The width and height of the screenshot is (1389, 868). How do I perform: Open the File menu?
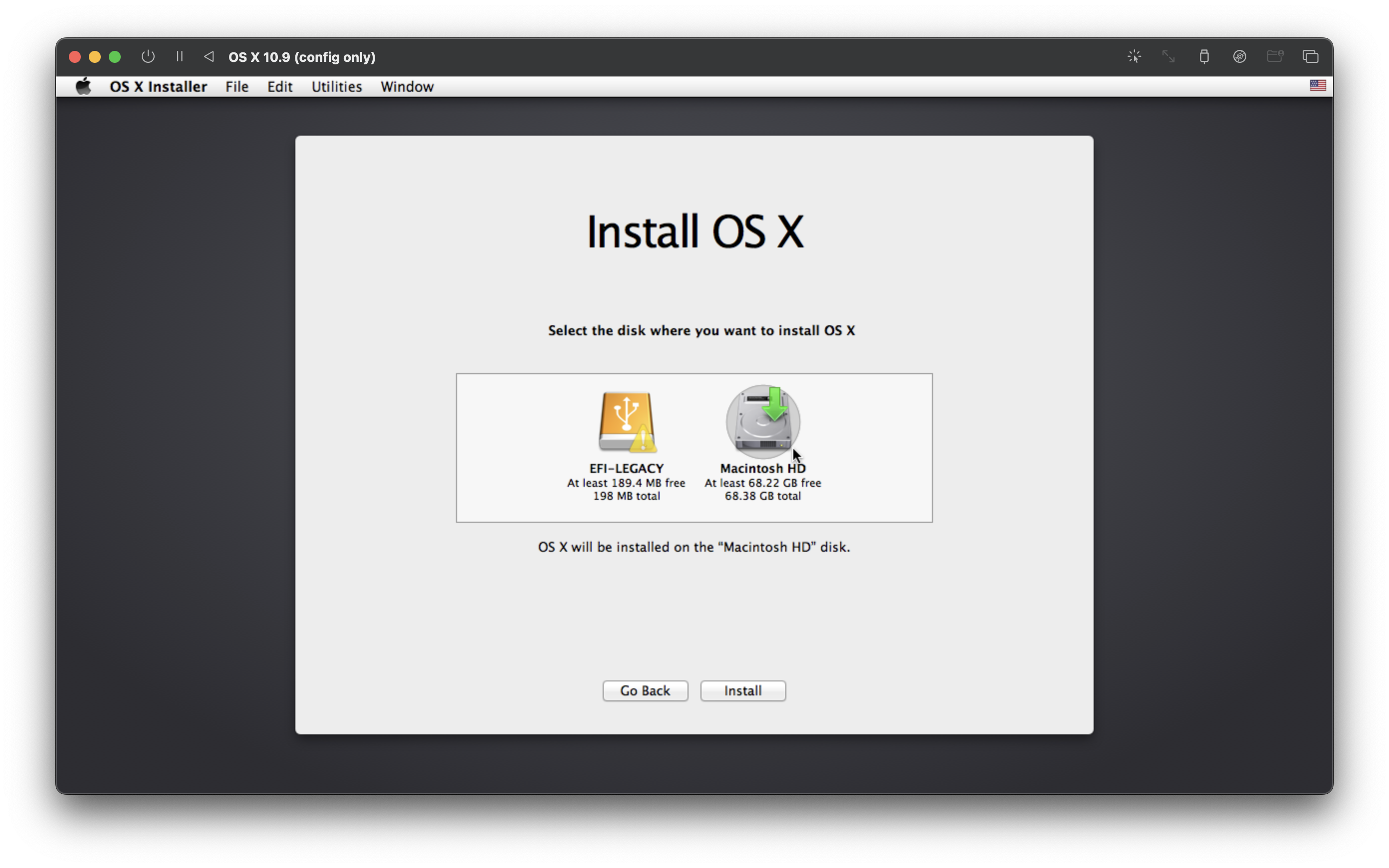(236, 87)
